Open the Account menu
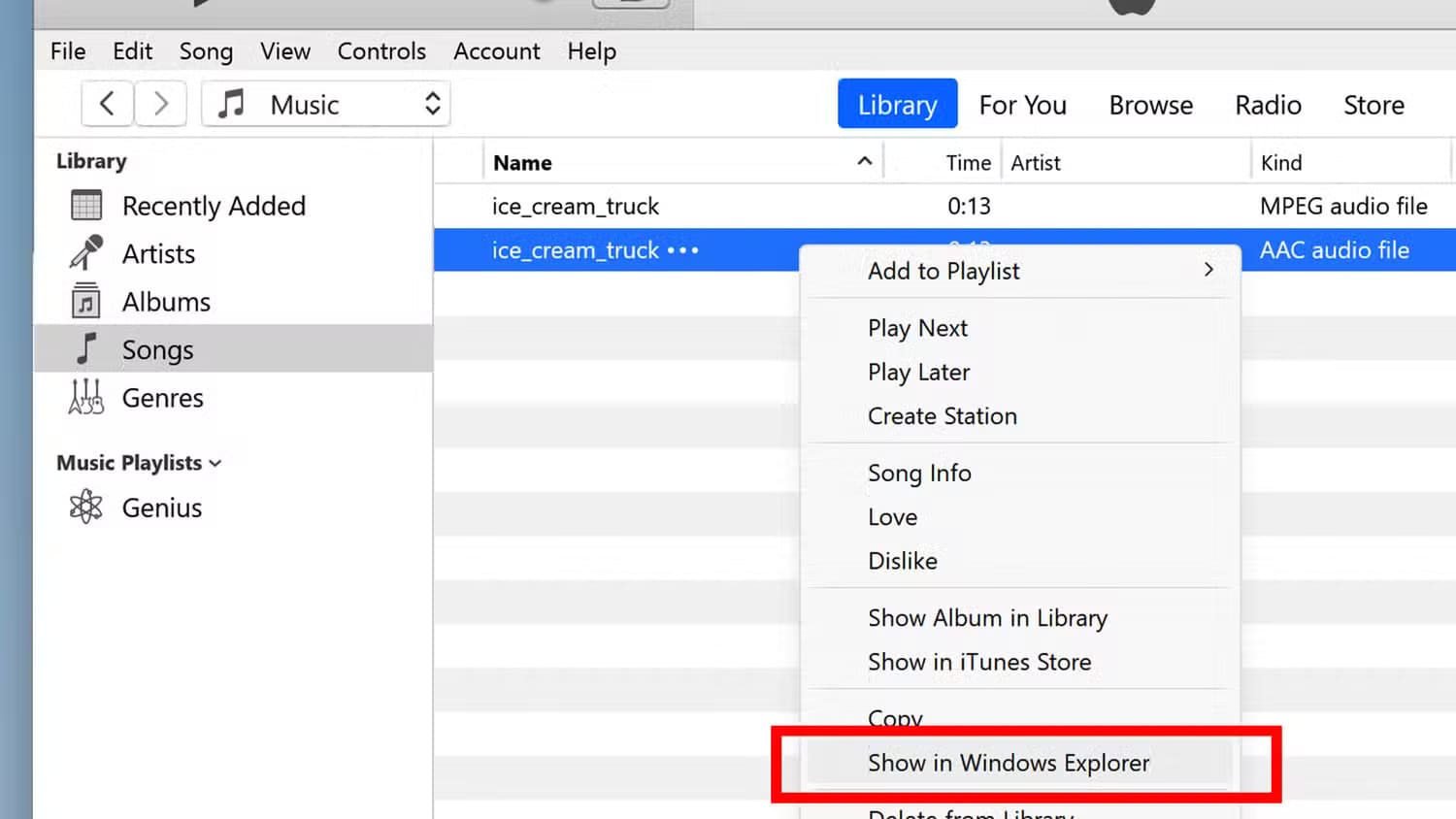1456x819 pixels. point(497,51)
